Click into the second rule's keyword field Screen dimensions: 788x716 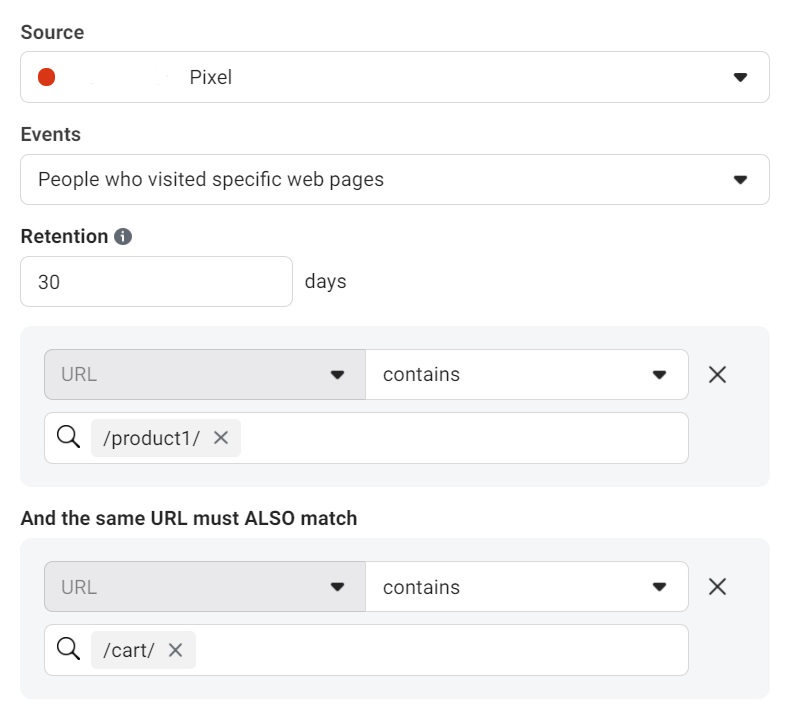click(440, 650)
